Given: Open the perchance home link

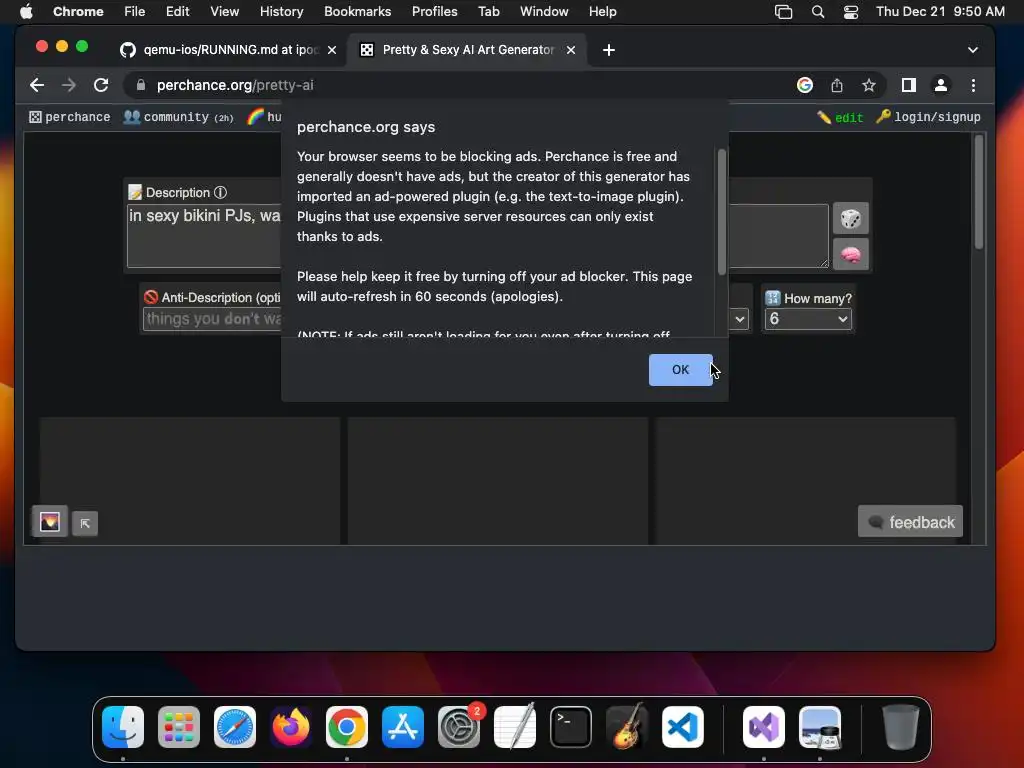Looking at the screenshot, I should coord(70,118).
